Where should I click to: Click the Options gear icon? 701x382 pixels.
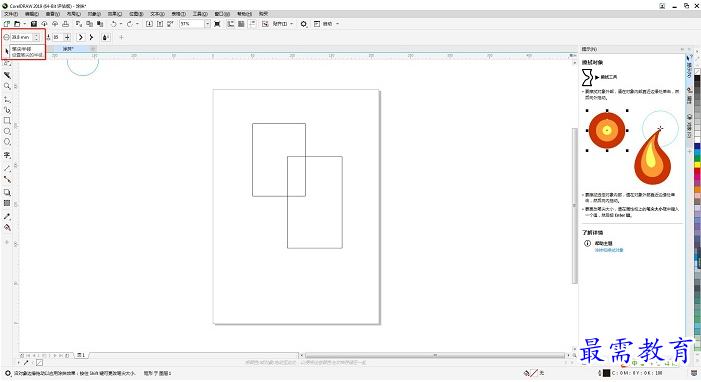click(304, 24)
